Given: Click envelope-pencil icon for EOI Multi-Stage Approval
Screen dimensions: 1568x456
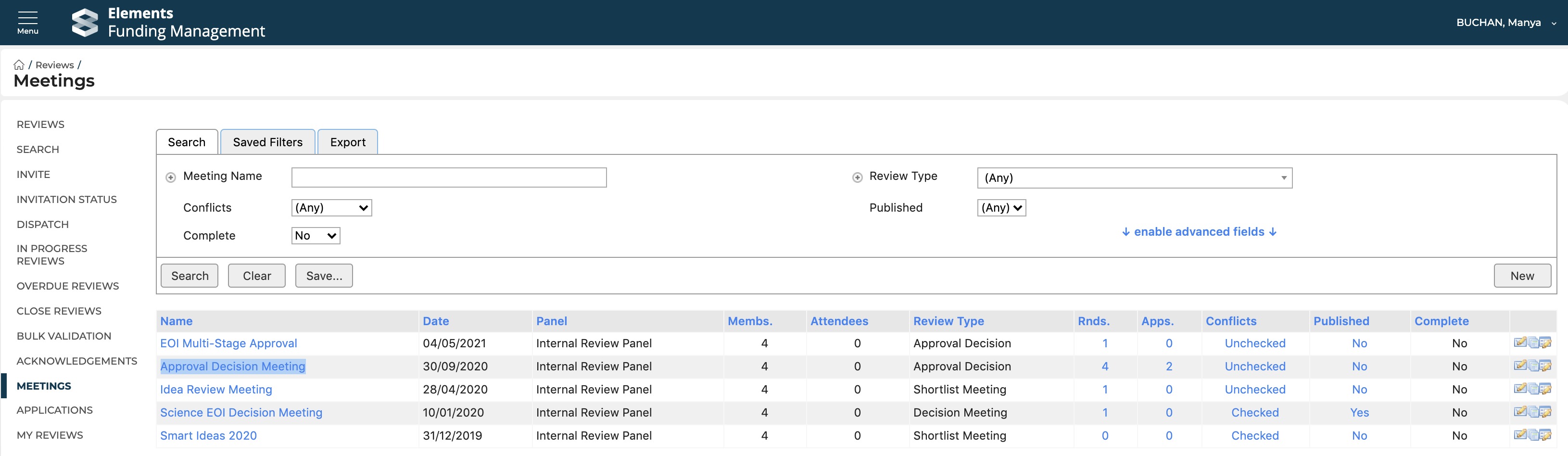Looking at the screenshot, I should coord(1519,343).
